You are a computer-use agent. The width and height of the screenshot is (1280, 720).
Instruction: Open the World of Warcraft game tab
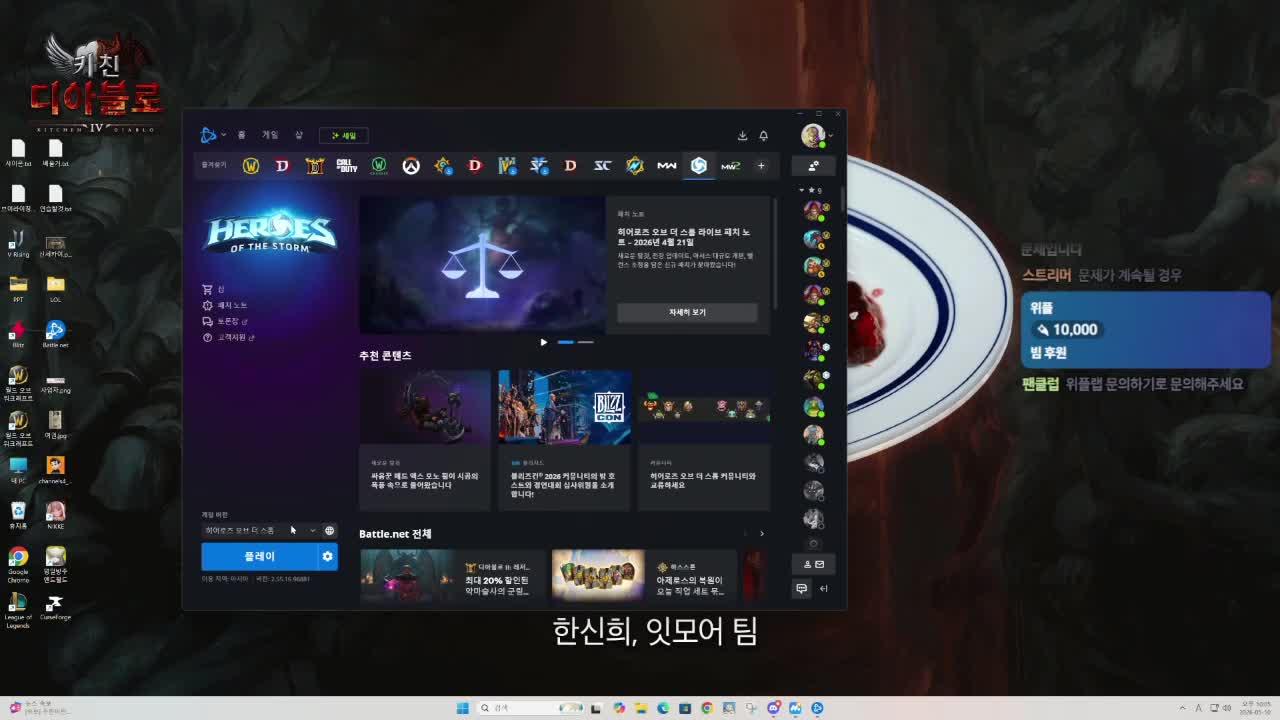[251, 166]
